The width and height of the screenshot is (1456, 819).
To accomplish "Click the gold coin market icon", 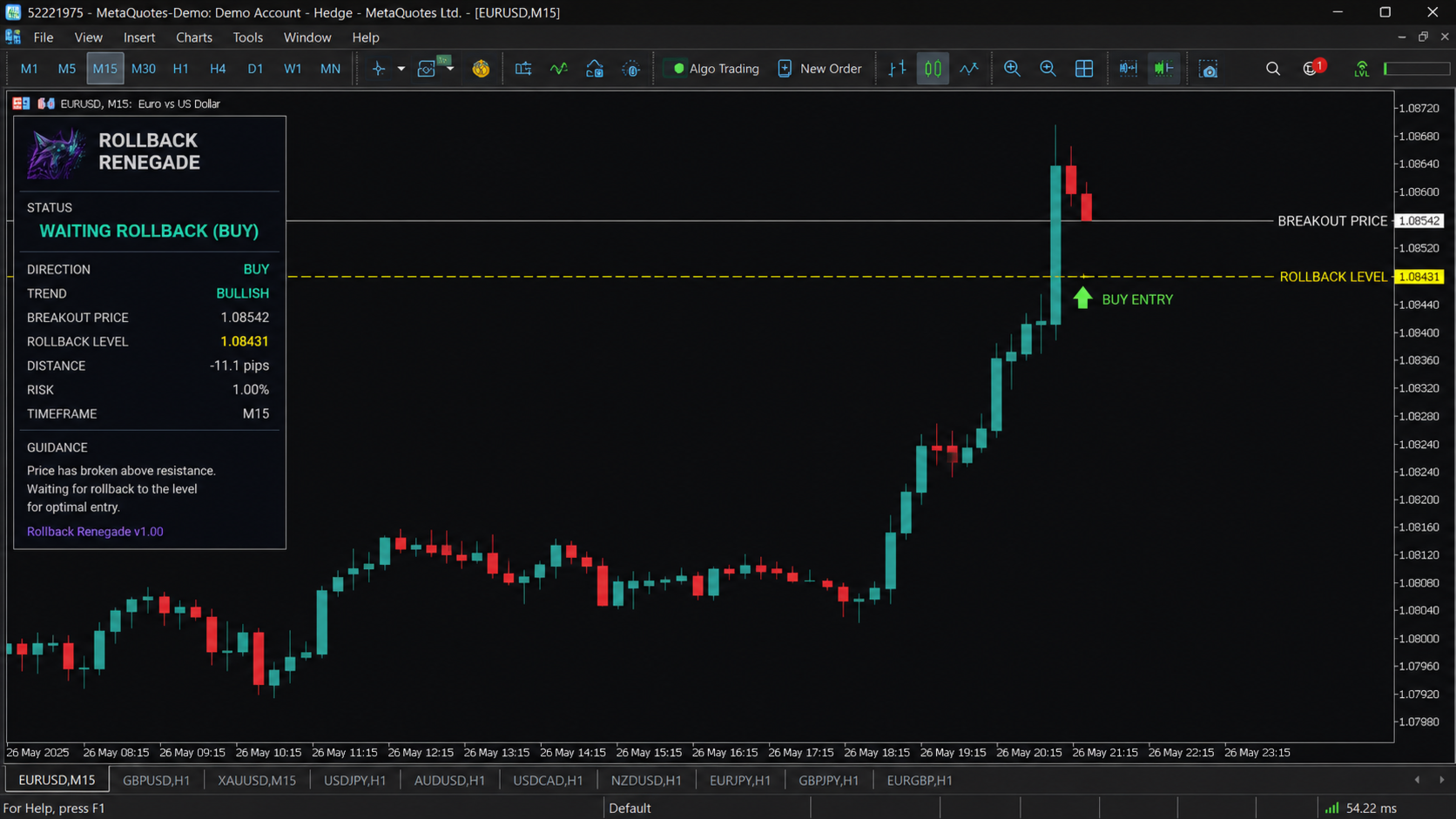I will pos(481,69).
